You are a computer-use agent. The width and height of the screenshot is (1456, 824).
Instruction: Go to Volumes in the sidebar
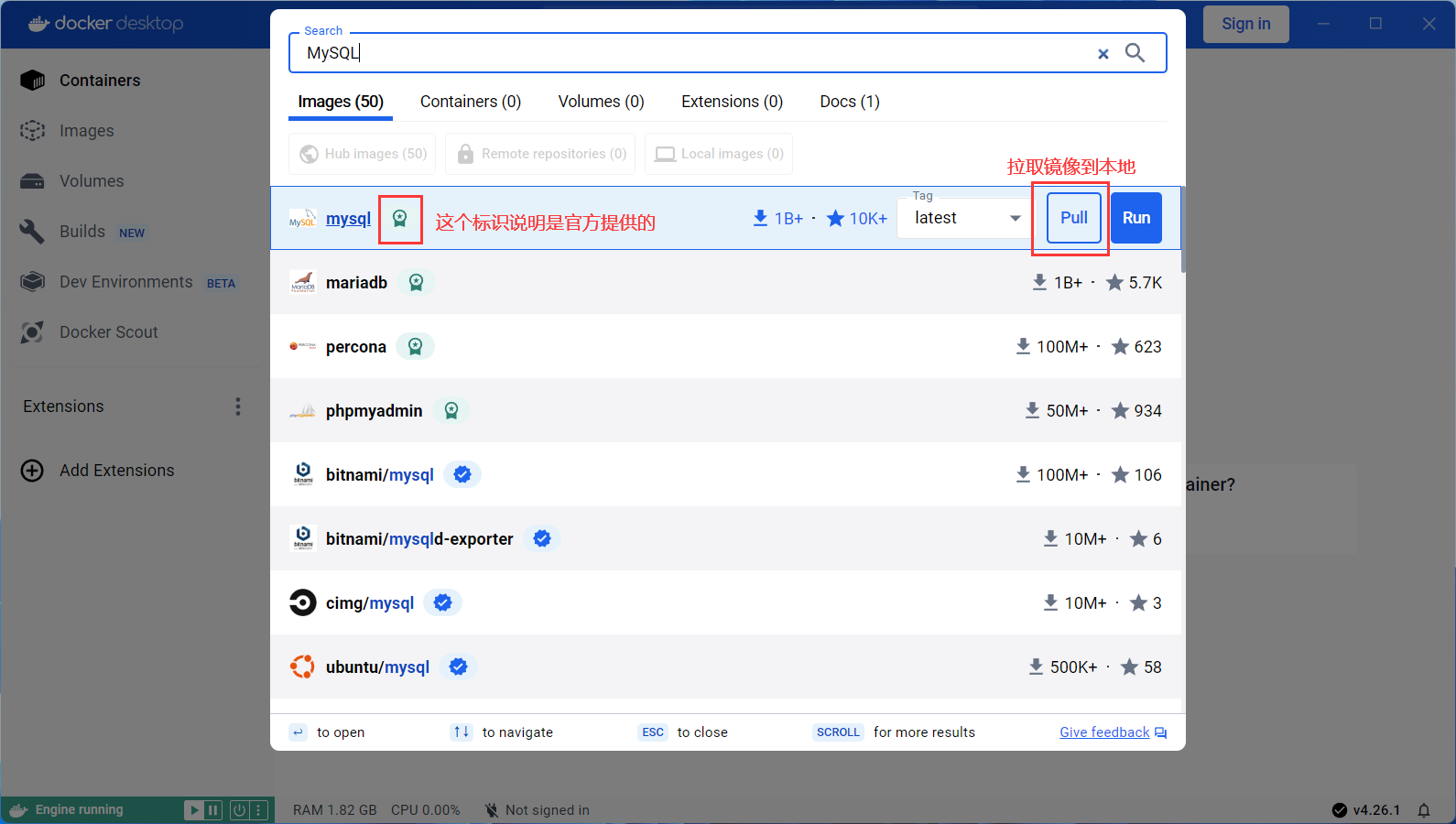pyautogui.click(x=91, y=181)
